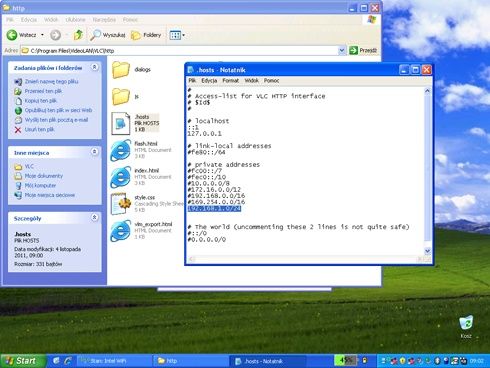490x368 pixels.
Task: Select the style.css file icon
Action: [x=121, y=204]
